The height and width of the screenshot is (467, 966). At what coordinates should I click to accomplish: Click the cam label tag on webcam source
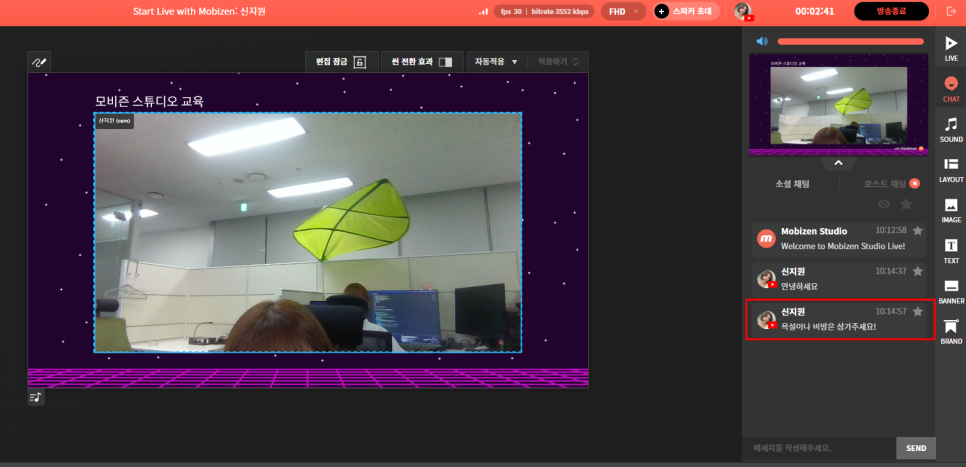coord(114,121)
